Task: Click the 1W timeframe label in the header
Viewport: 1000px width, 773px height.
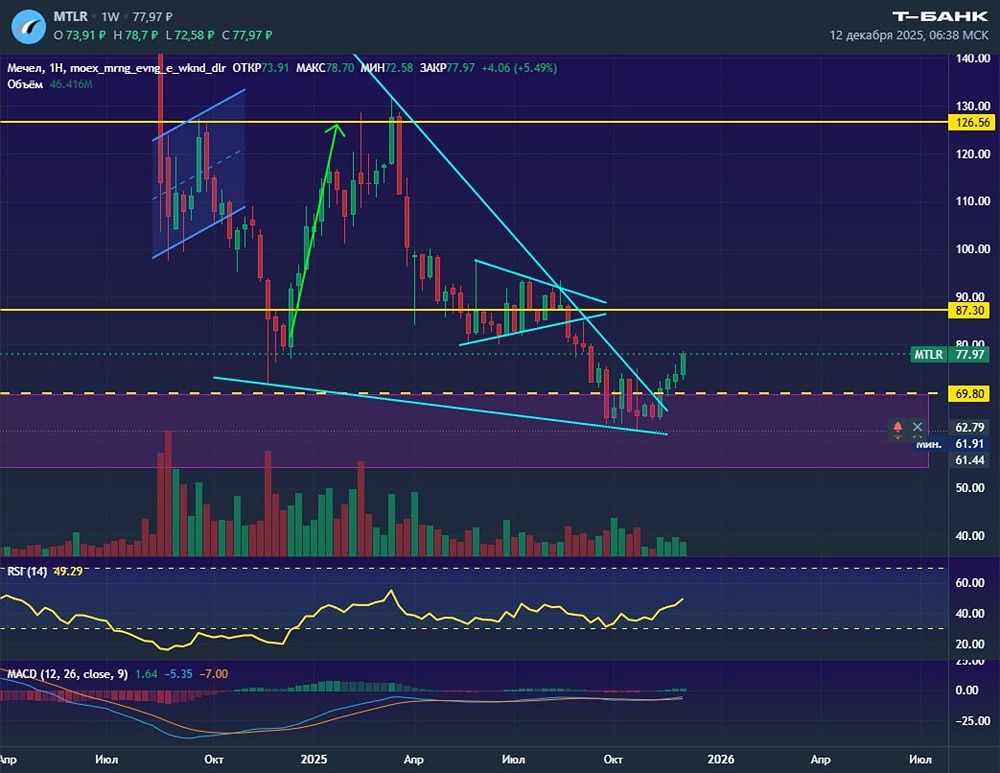Action: point(110,17)
